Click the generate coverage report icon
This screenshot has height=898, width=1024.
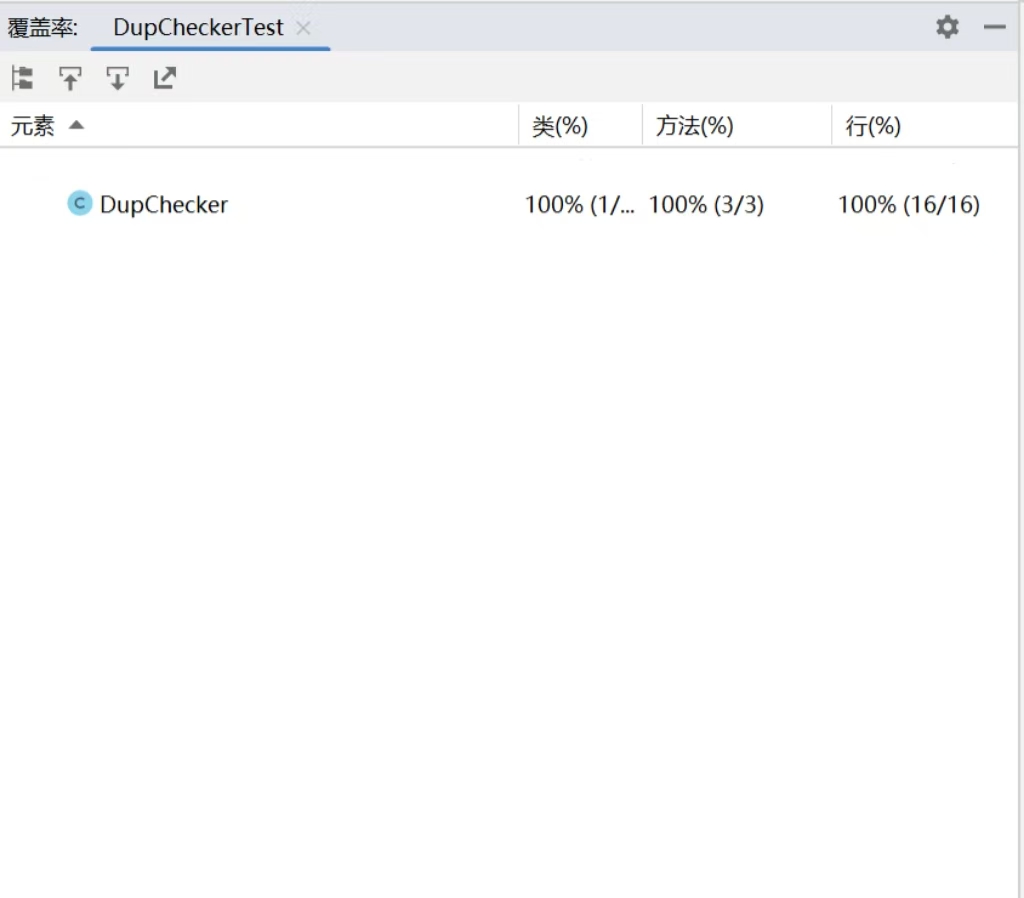[165, 78]
